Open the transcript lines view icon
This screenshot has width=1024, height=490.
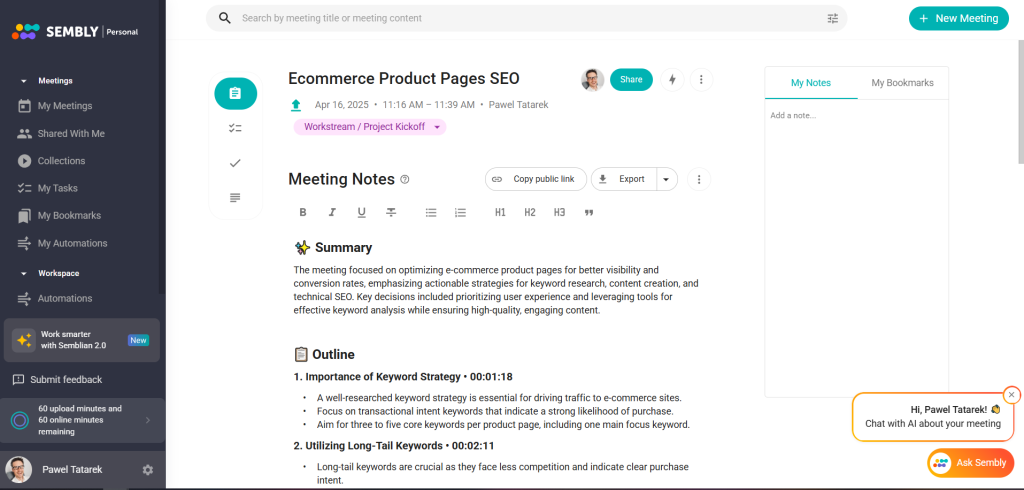(235, 197)
